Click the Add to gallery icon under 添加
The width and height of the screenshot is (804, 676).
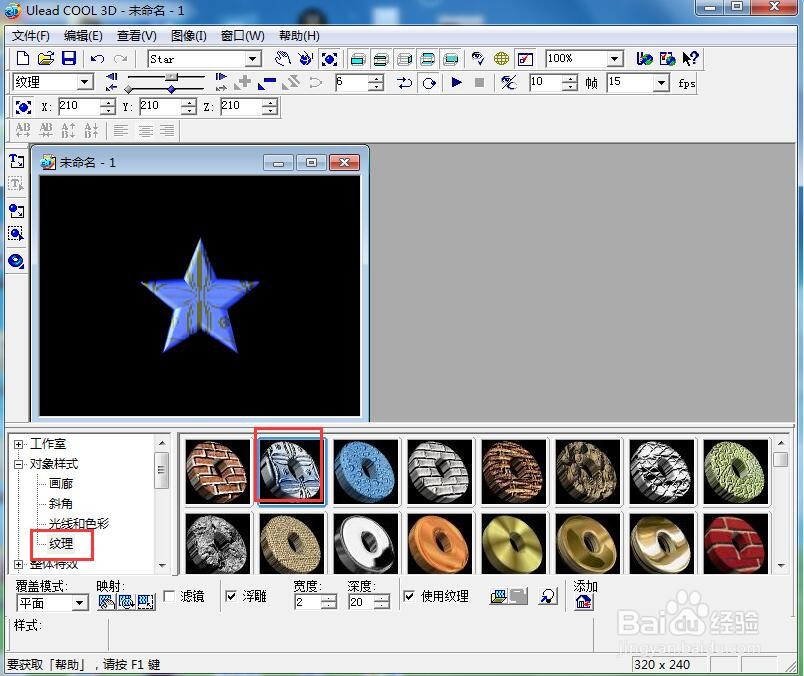(584, 602)
